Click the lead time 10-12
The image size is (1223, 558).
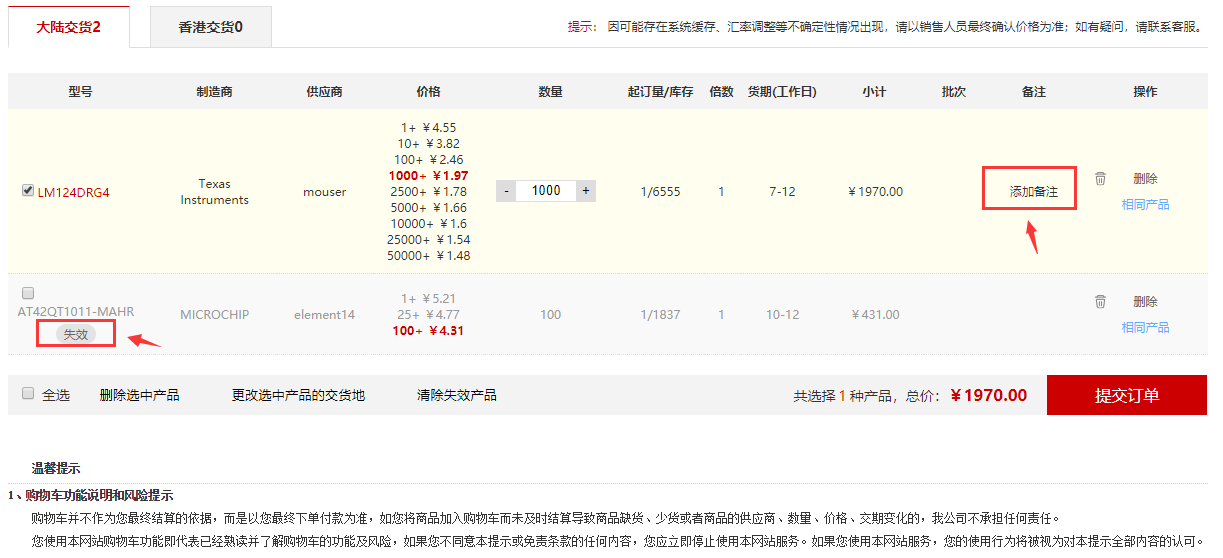782,315
